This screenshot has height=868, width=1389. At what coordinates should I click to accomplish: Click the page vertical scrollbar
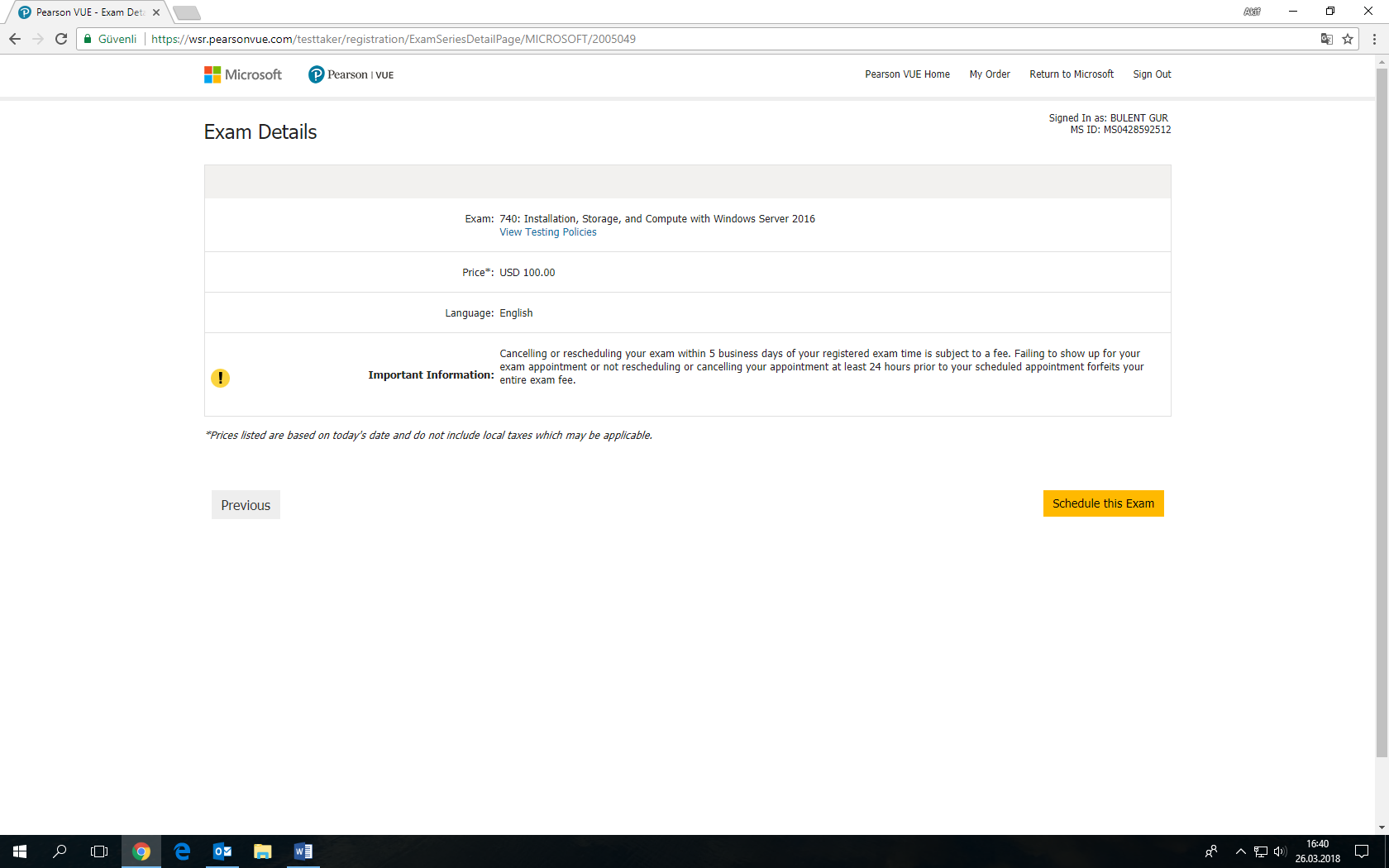point(1382,412)
